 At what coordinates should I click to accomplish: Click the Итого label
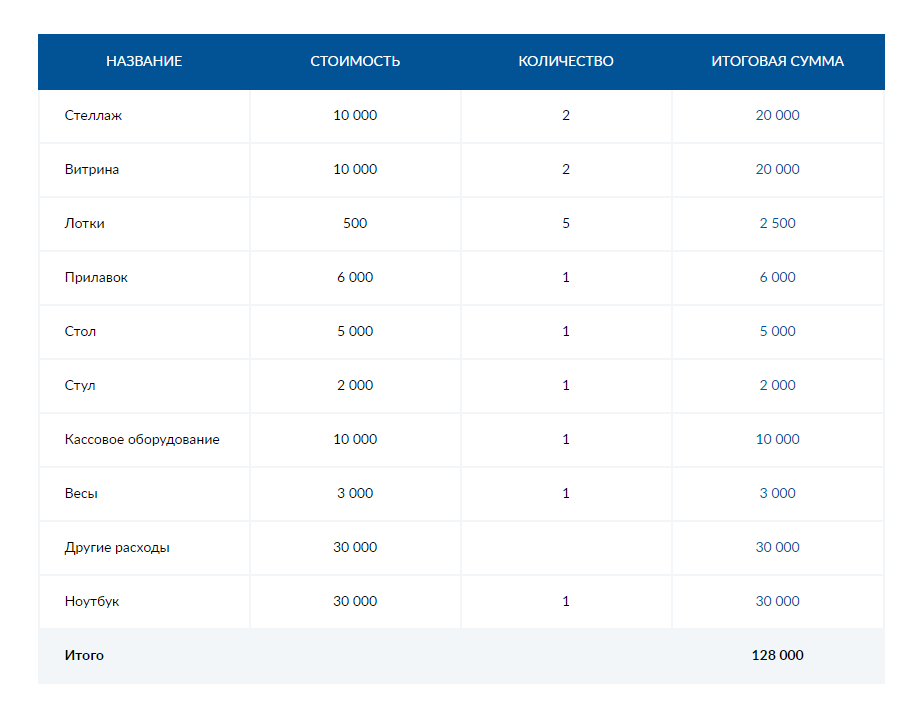pyautogui.click(x=84, y=655)
